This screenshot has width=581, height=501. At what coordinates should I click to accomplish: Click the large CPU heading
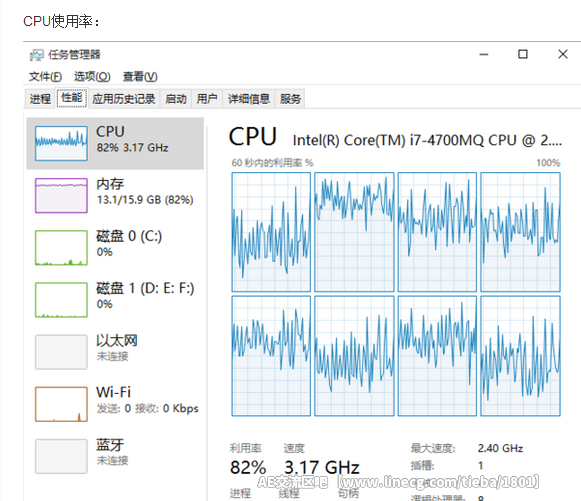(x=253, y=137)
